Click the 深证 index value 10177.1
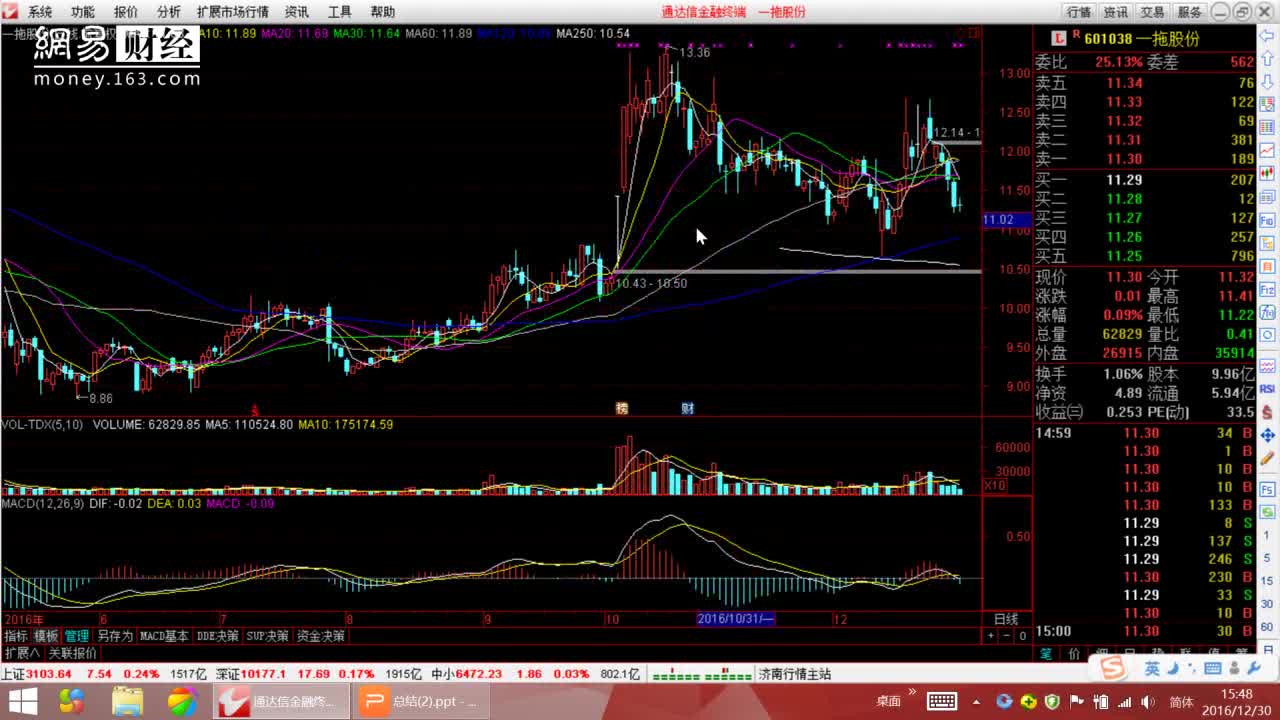 (263, 674)
